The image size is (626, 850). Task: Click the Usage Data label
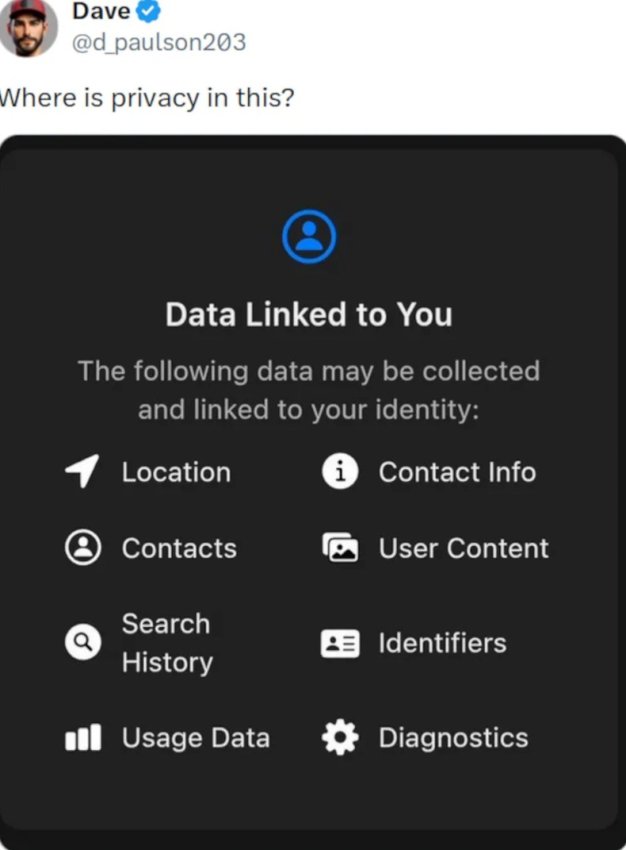pos(196,738)
